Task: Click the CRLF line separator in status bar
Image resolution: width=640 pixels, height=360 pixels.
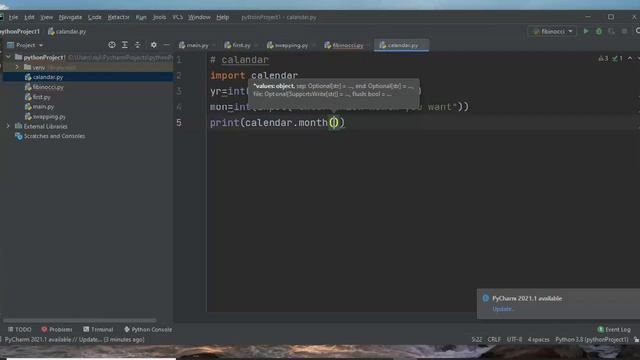Action: click(x=494, y=340)
